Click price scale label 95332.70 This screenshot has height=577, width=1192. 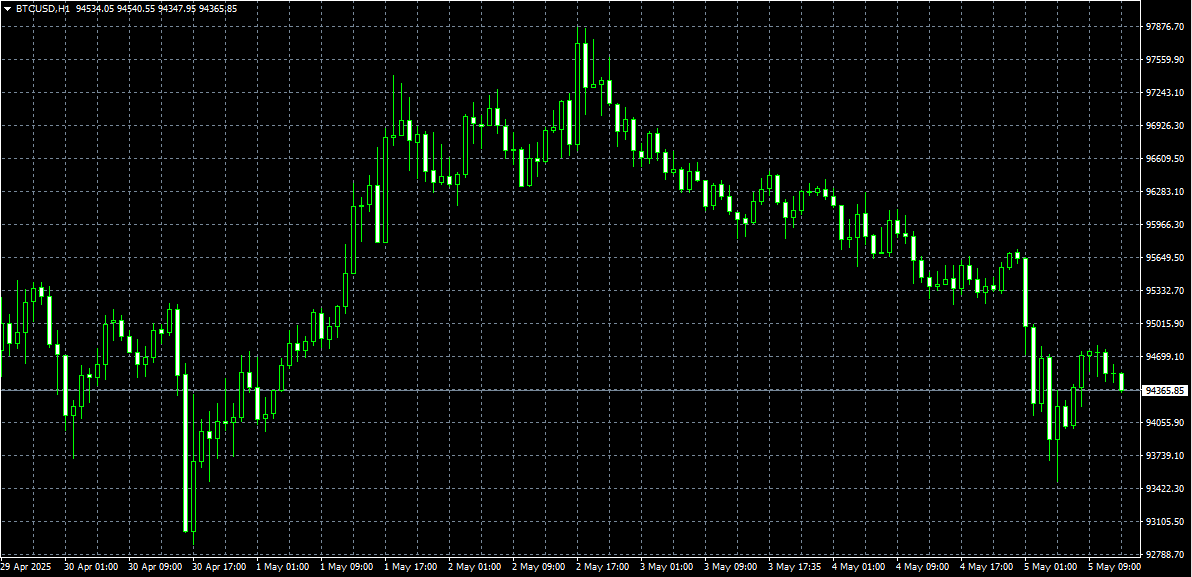(1165, 291)
